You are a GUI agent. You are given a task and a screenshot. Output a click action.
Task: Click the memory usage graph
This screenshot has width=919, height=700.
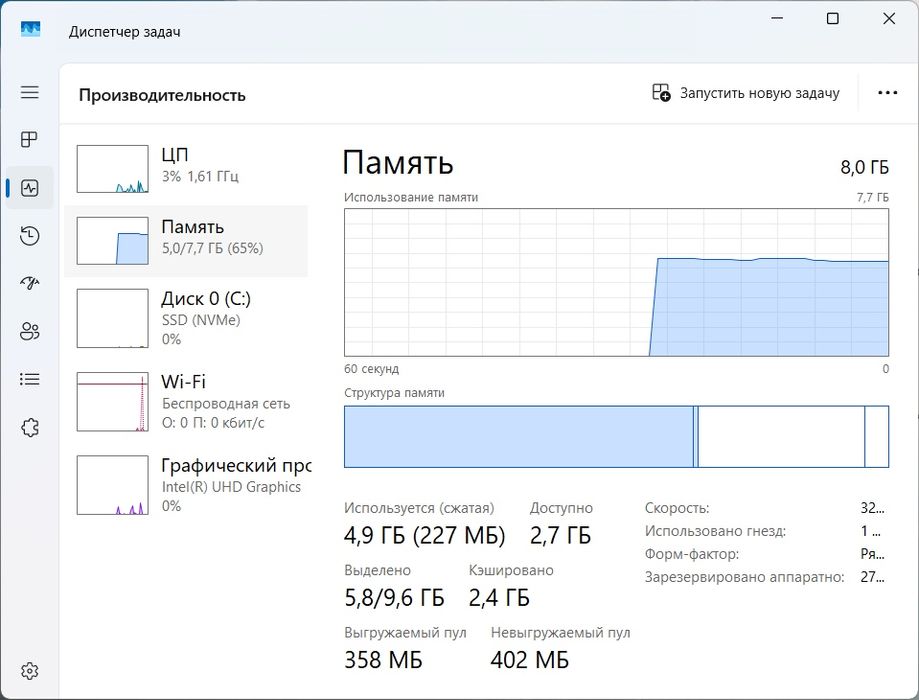point(616,282)
